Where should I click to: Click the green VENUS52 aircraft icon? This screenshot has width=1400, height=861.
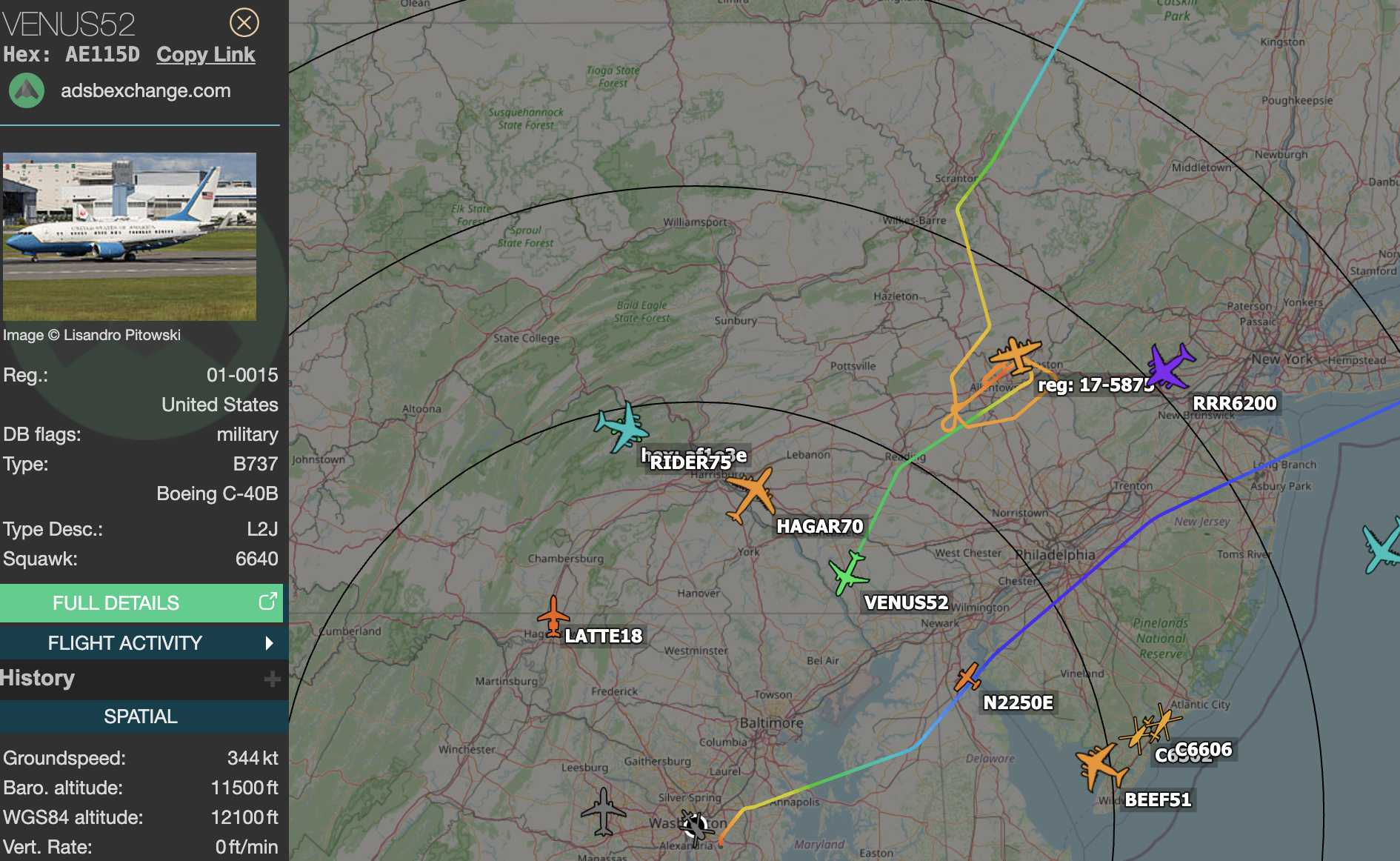[x=848, y=573]
